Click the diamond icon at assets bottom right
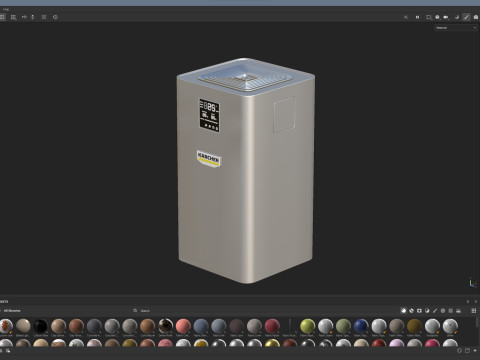The image size is (480, 360). [459, 351]
